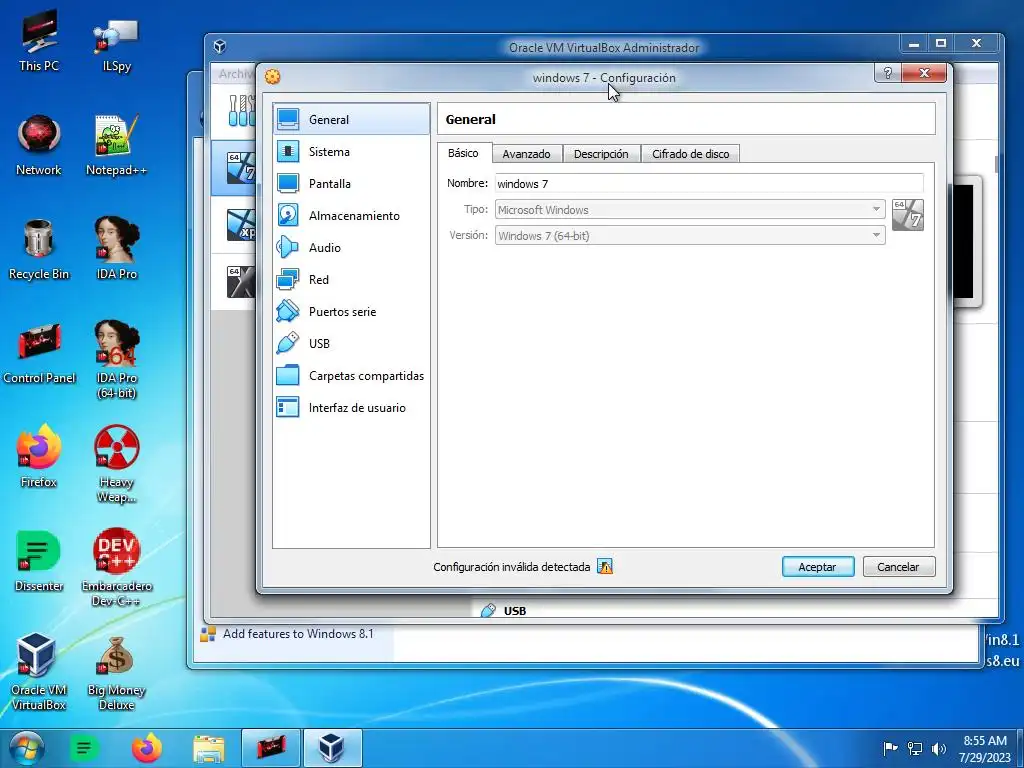
Task: Switch to the Básico tab
Action: coord(463,153)
